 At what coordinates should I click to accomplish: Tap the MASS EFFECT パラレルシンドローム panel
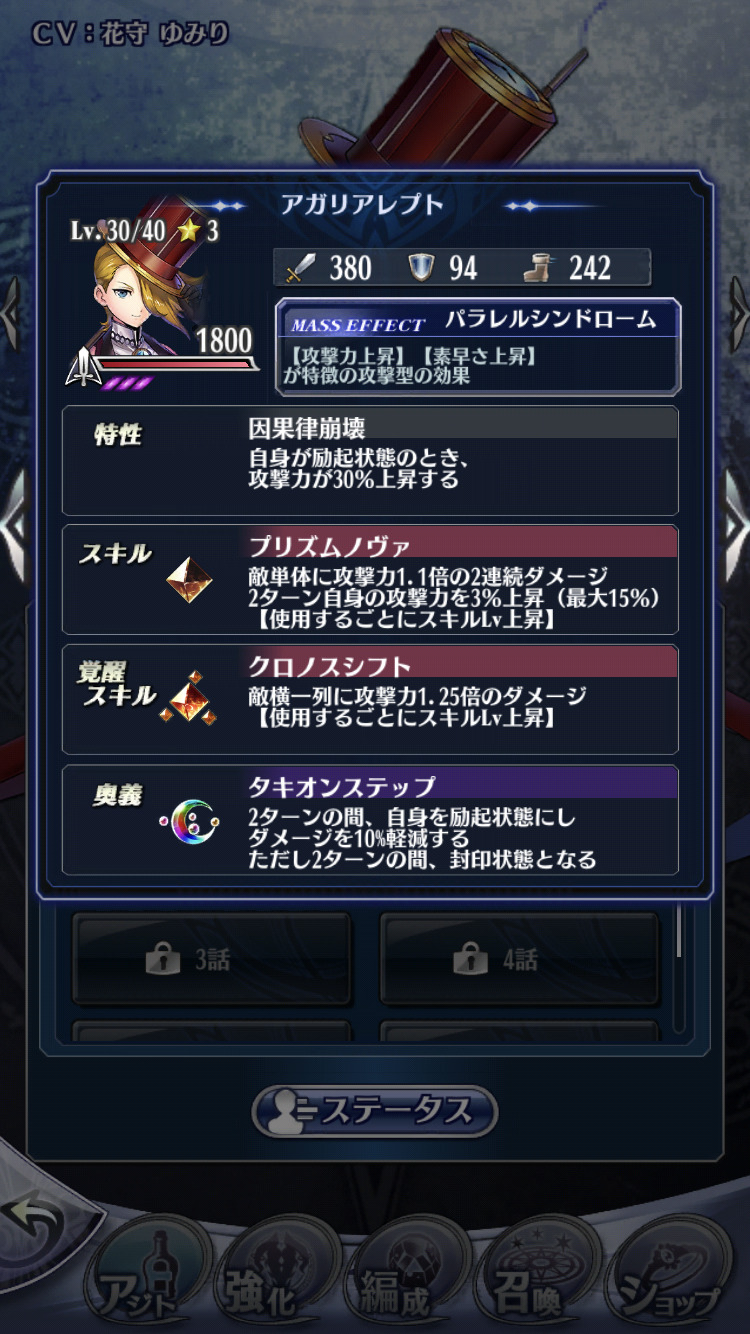(478, 346)
